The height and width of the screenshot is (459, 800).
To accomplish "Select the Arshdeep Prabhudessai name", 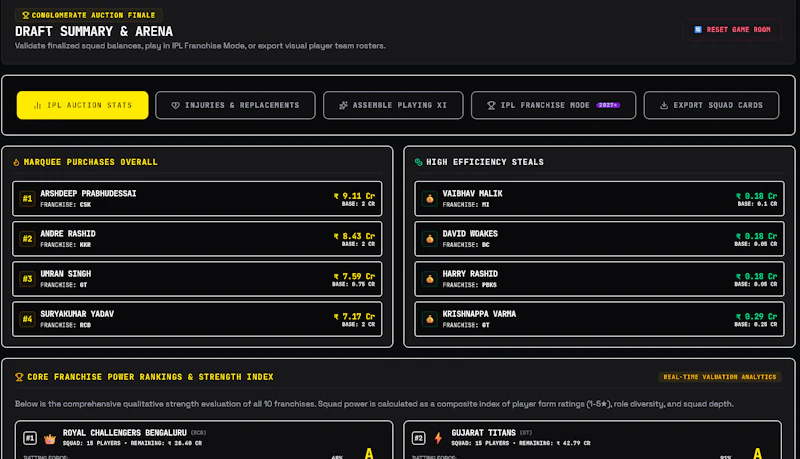I will pyautogui.click(x=88, y=194).
